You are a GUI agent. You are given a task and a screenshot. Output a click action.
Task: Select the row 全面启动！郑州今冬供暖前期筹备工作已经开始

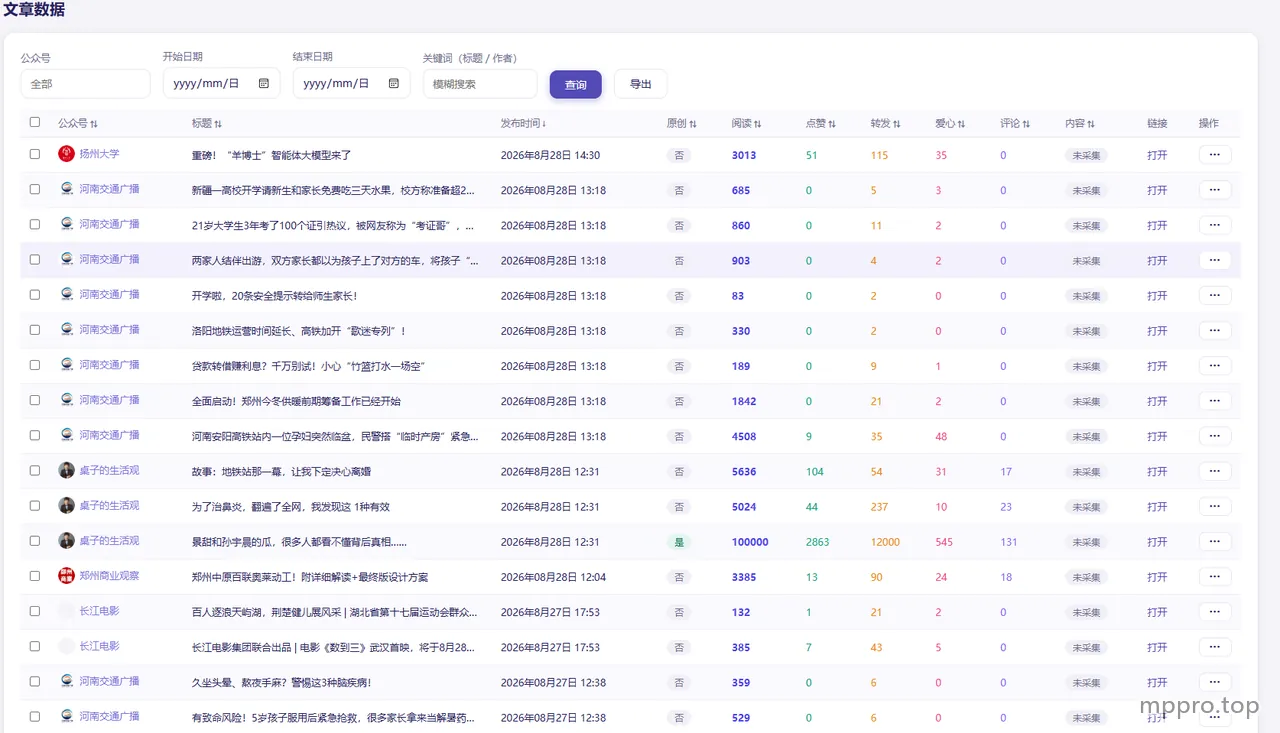tap(35, 400)
